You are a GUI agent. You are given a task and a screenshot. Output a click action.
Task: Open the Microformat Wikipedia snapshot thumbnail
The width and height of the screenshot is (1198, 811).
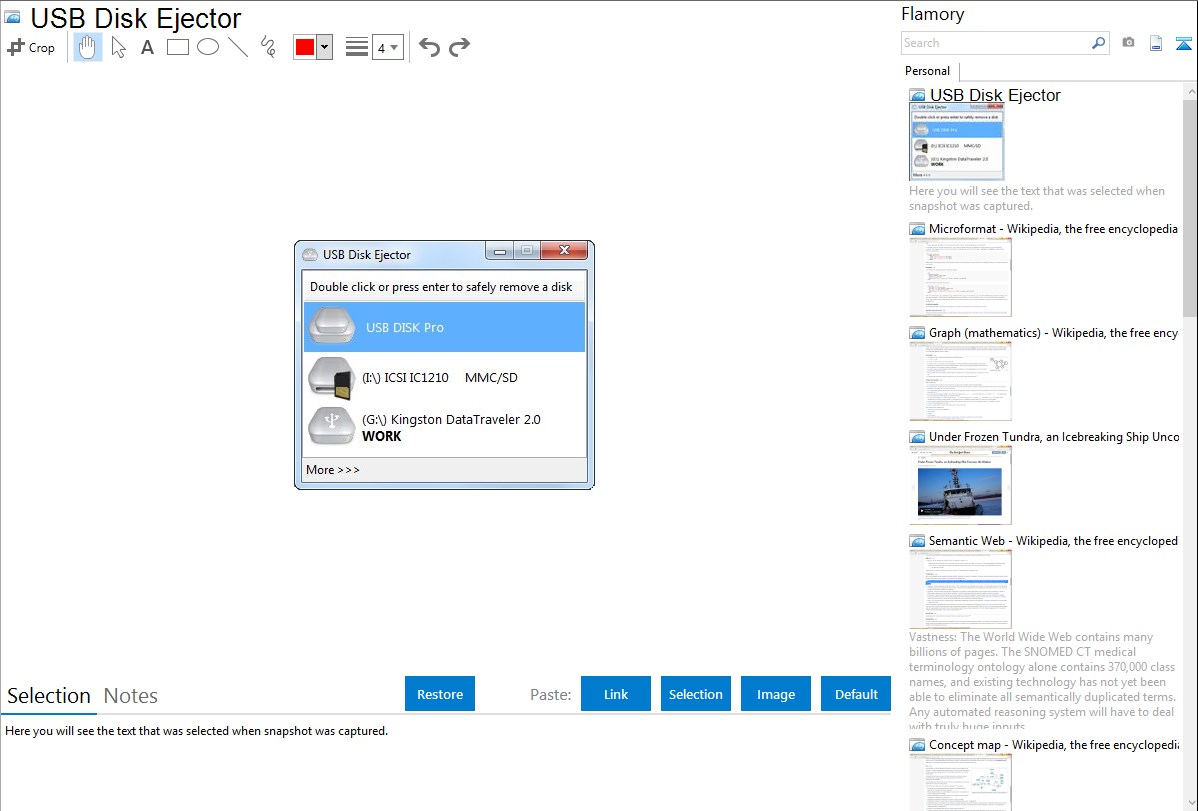(960, 277)
